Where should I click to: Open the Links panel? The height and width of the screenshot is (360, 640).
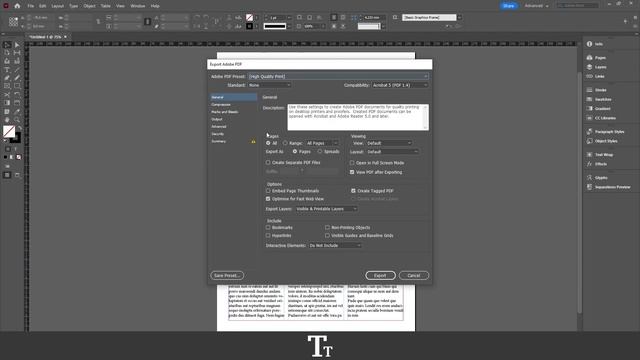(x=596, y=76)
